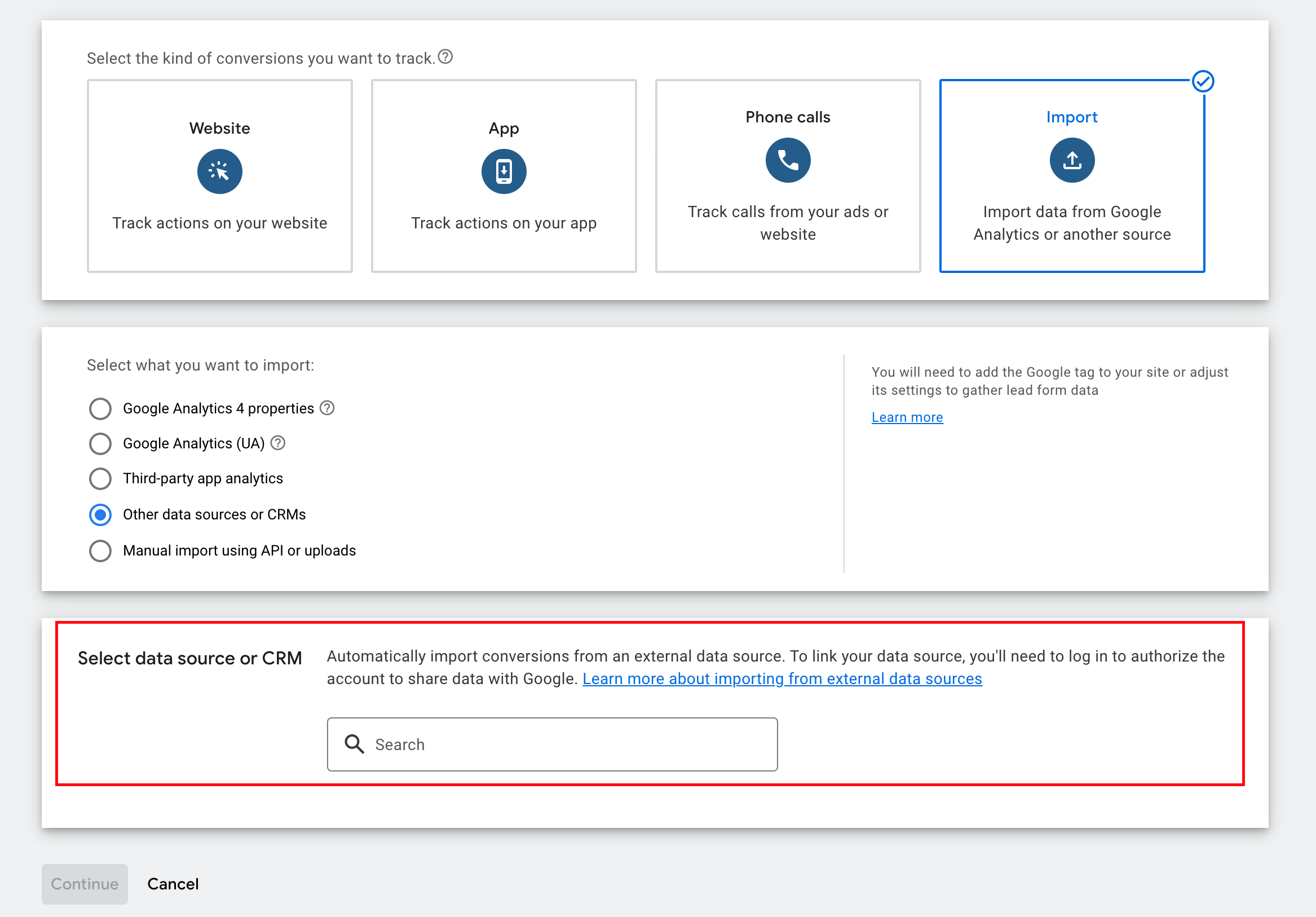Choose Google Analytics (UA) radio option
This screenshot has height=917, width=1316.
(100, 444)
